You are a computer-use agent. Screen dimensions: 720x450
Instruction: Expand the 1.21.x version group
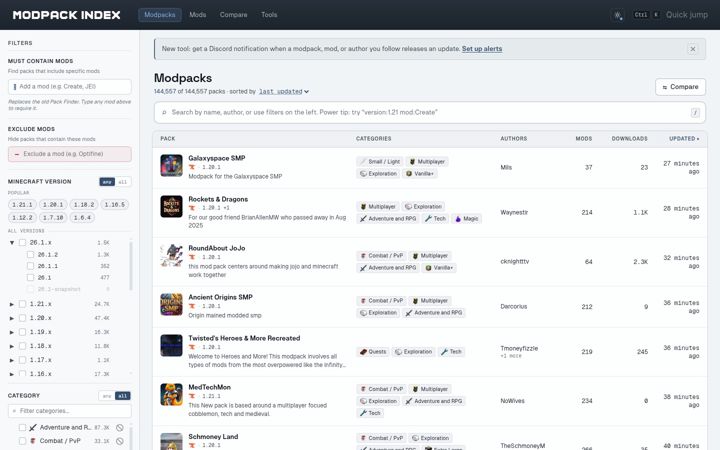pos(12,304)
